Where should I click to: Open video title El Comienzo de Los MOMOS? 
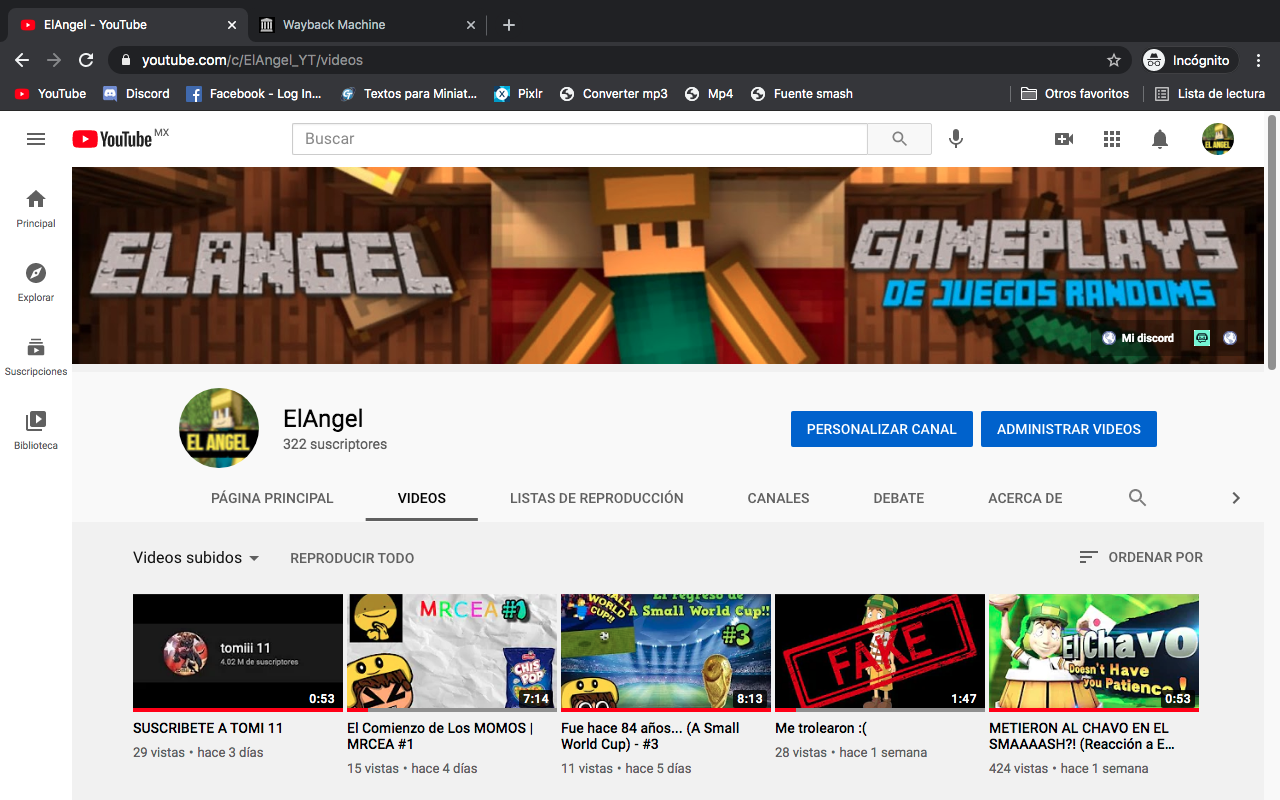click(440, 736)
